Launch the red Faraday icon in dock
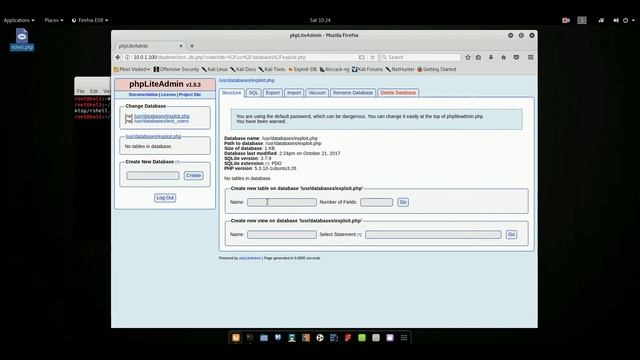Viewport: 640px width, 360px height. click(x=348, y=338)
